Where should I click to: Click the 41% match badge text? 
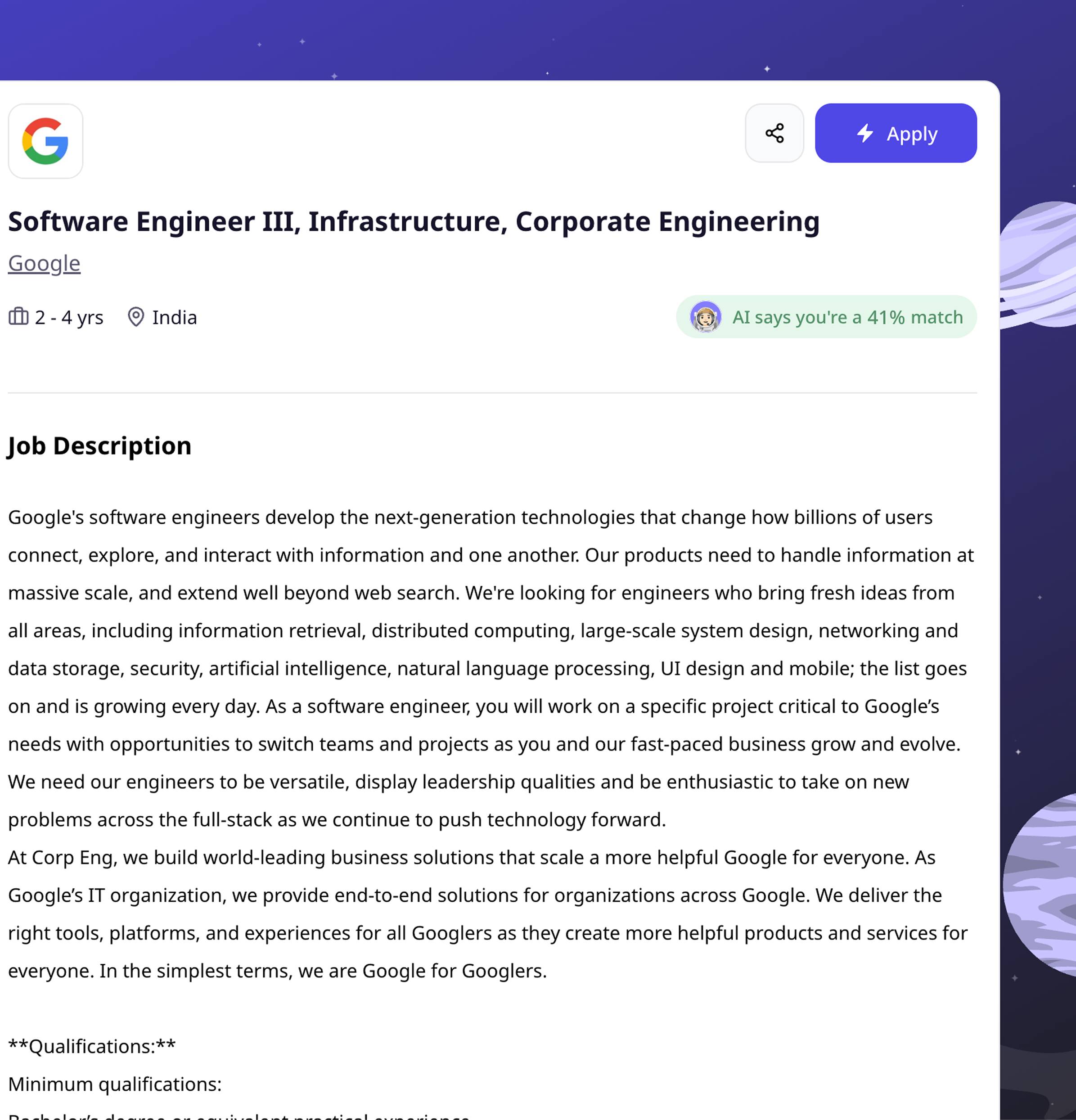pos(847,317)
